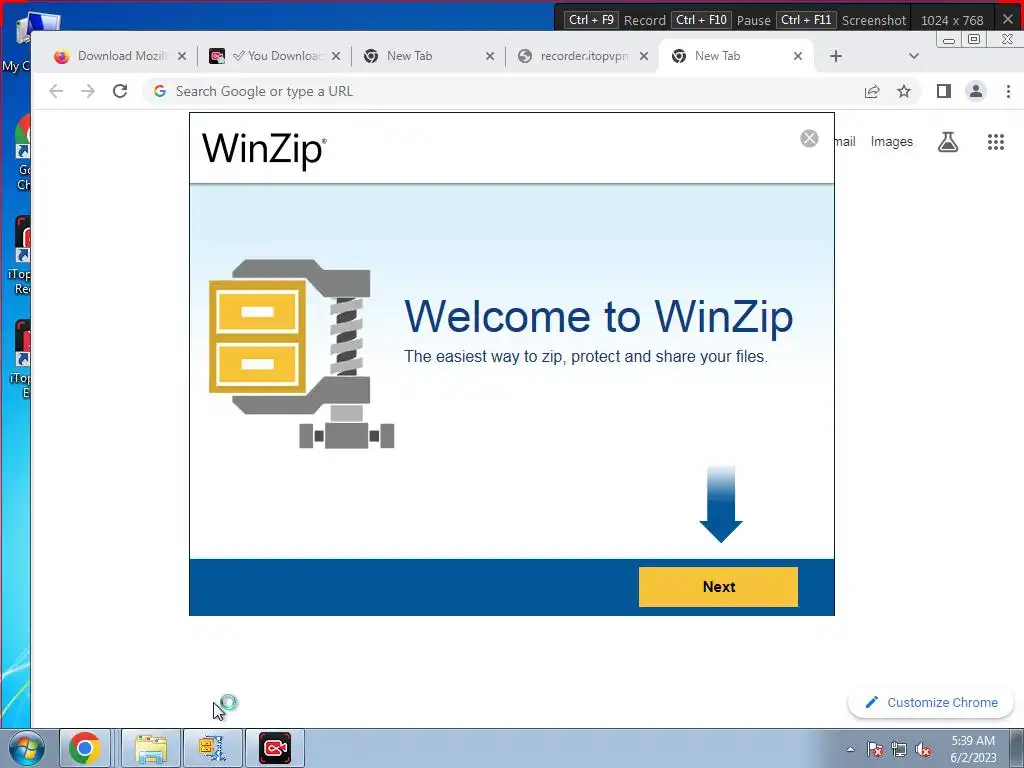Open the Chrome three-dot menu
1024x768 pixels.
[x=1008, y=91]
